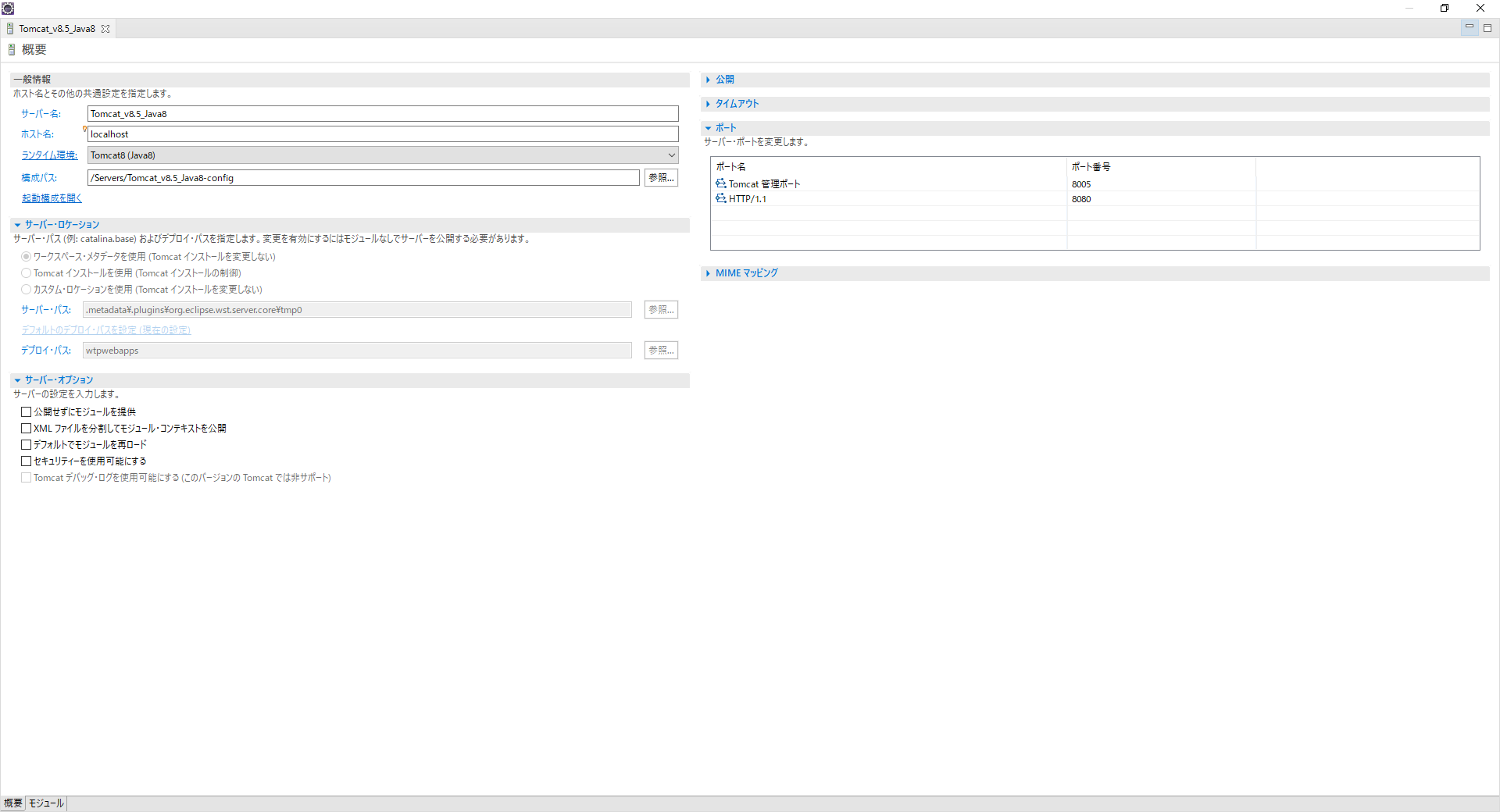1500x812 pixels.
Task: Select ワークスペース・メタデータを使用 radio option
Action: [x=27, y=257]
